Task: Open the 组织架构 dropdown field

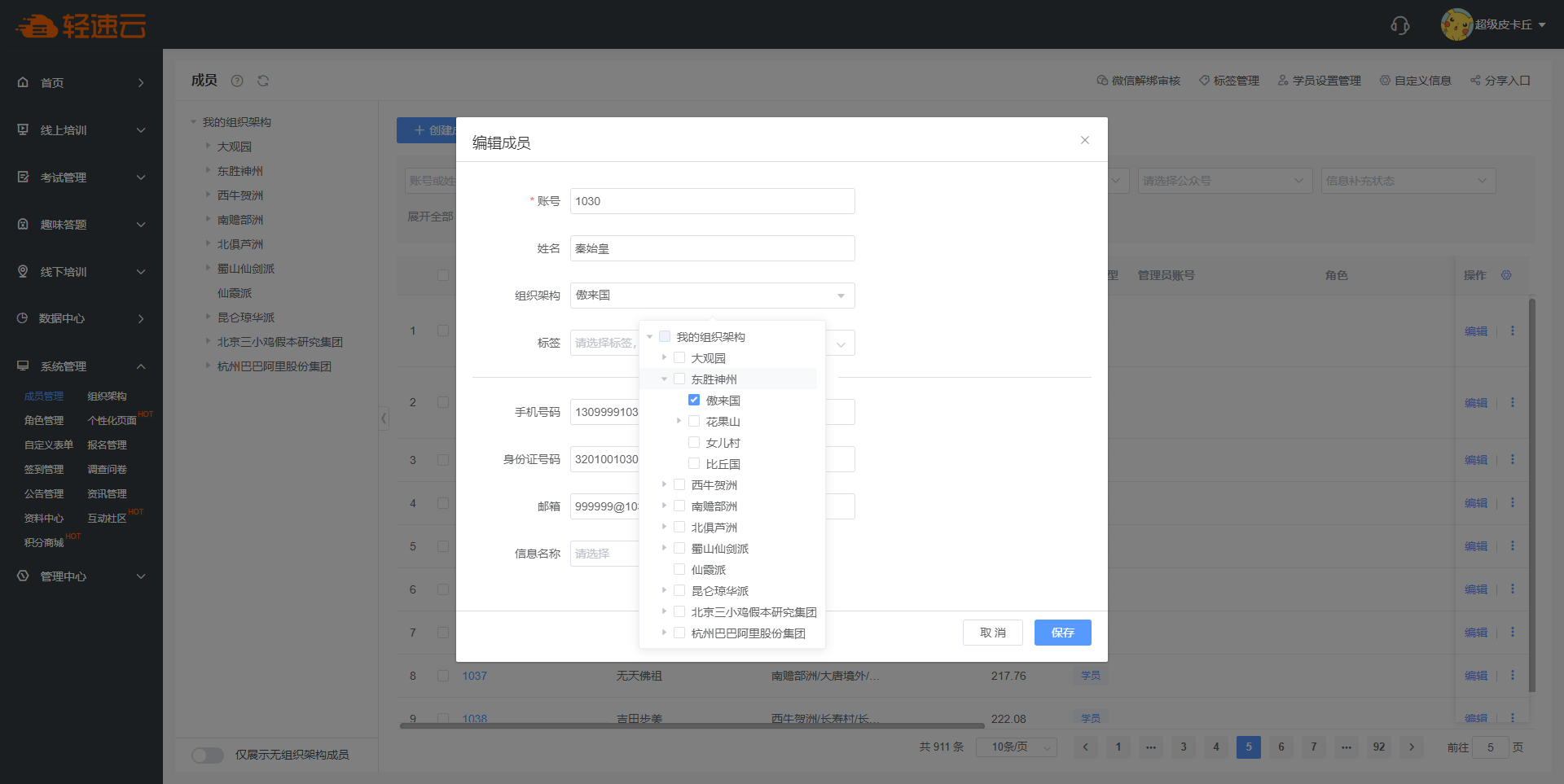Action: (x=712, y=296)
